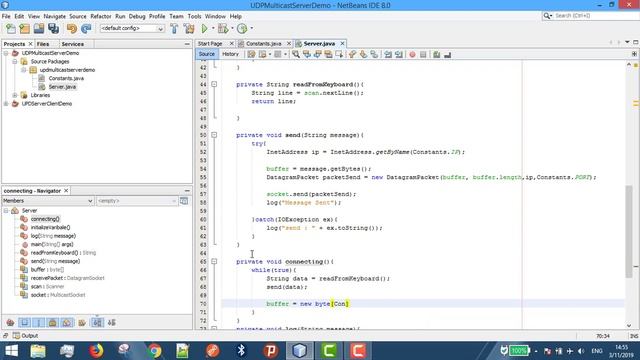The height and width of the screenshot is (360, 640).
Task: Click the Save All toolbar icon
Action: pos(53,28)
